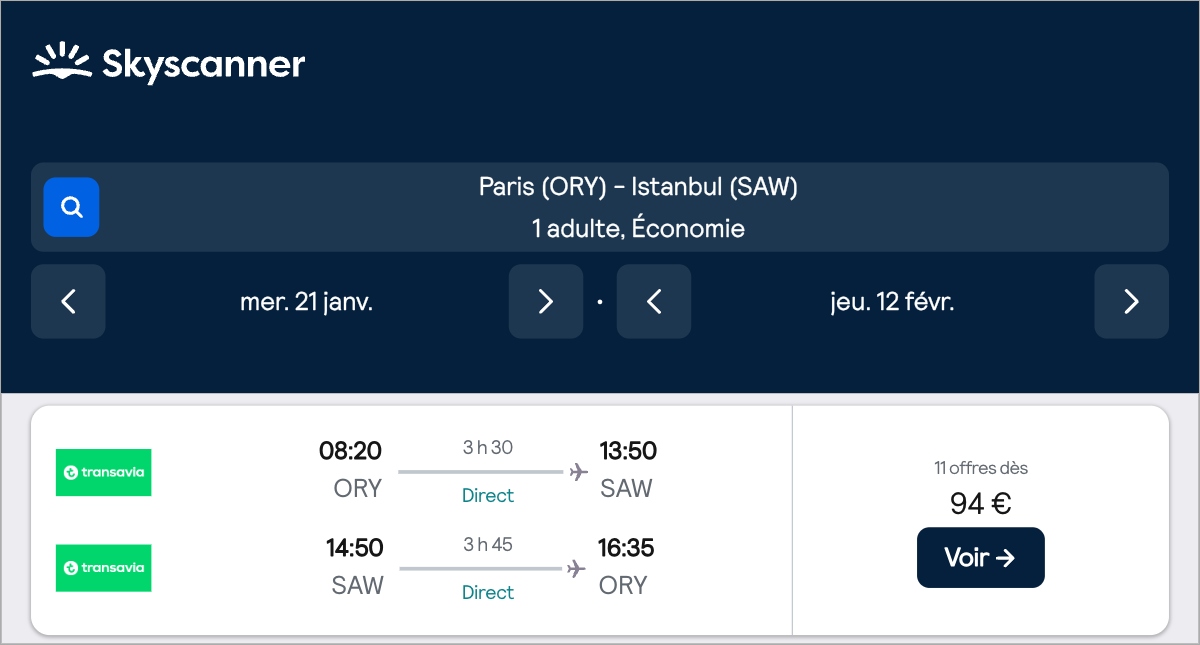This screenshot has width=1200, height=645.
Task: Select the Transavia logo on outbound flight
Action: pyautogui.click(x=103, y=472)
